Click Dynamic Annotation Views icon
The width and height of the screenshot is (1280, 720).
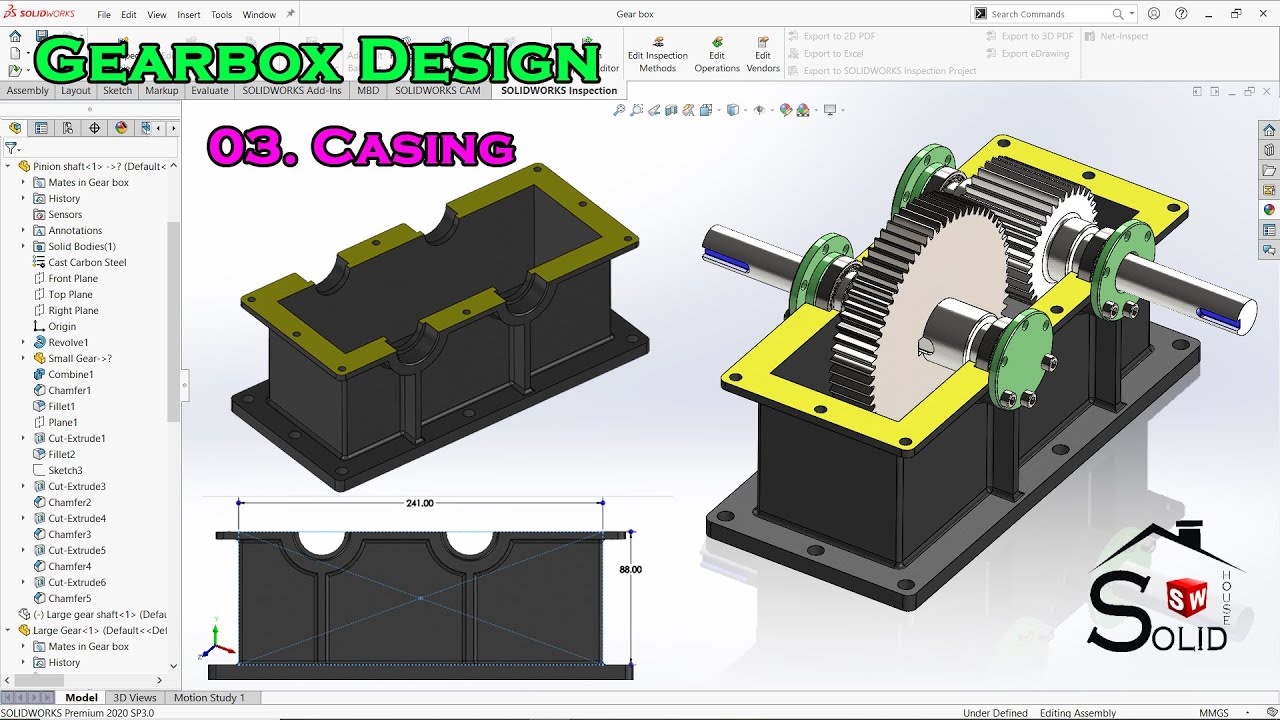tap(688, 110)
